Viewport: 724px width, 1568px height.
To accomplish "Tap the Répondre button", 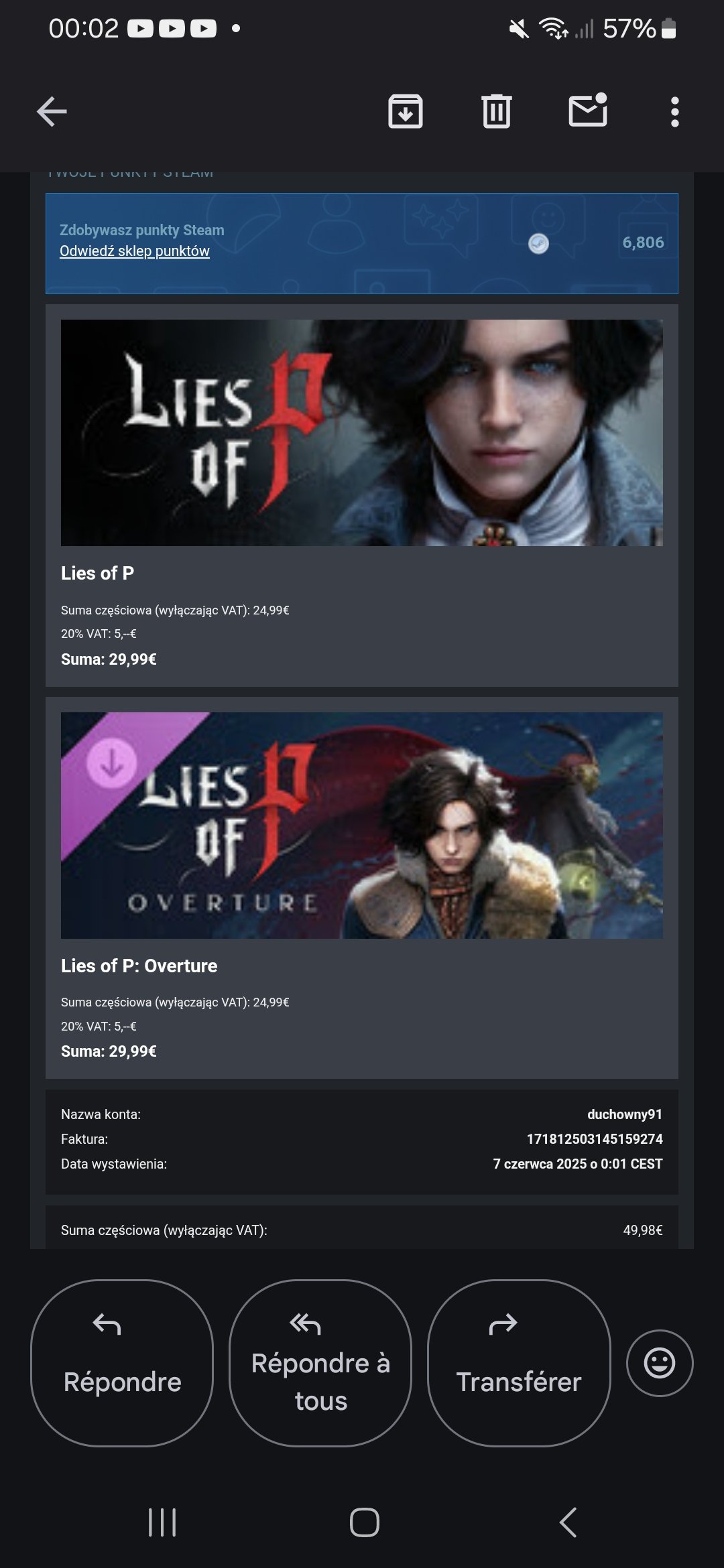I will [x=122, y=1363].
